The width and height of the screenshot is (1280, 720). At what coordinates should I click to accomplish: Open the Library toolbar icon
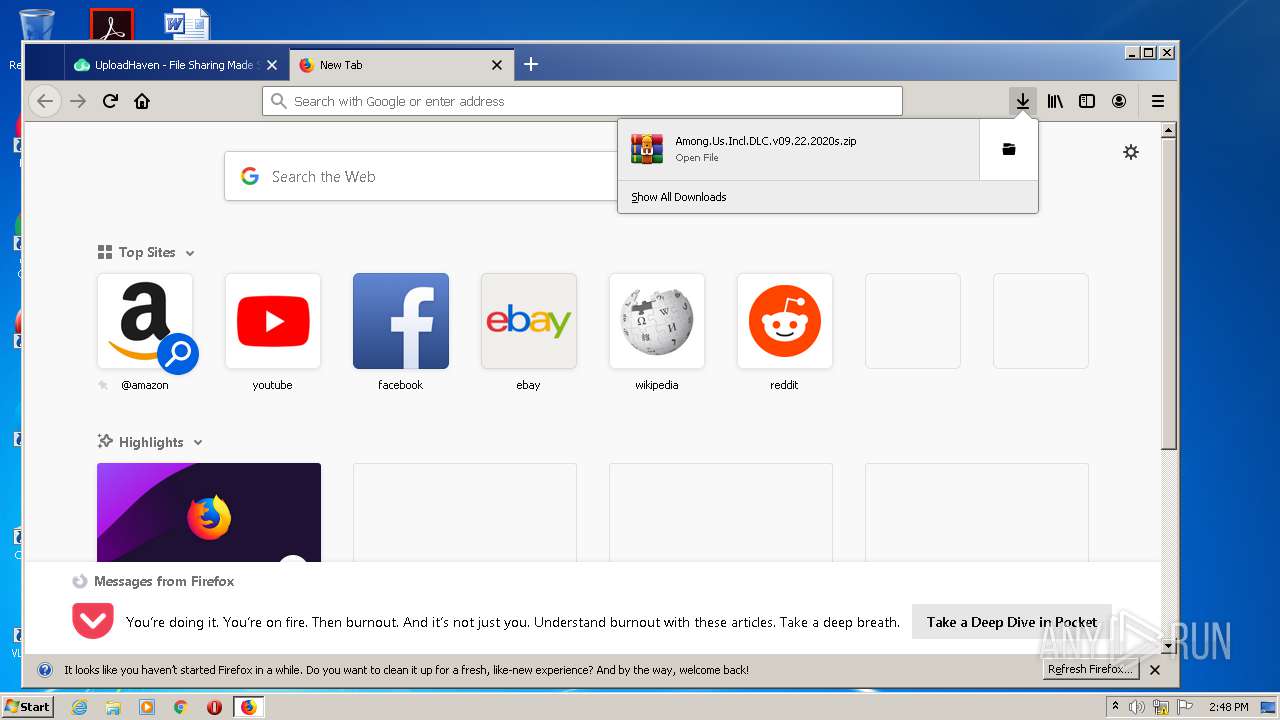pyautogui.click(x=1055, y=101)
